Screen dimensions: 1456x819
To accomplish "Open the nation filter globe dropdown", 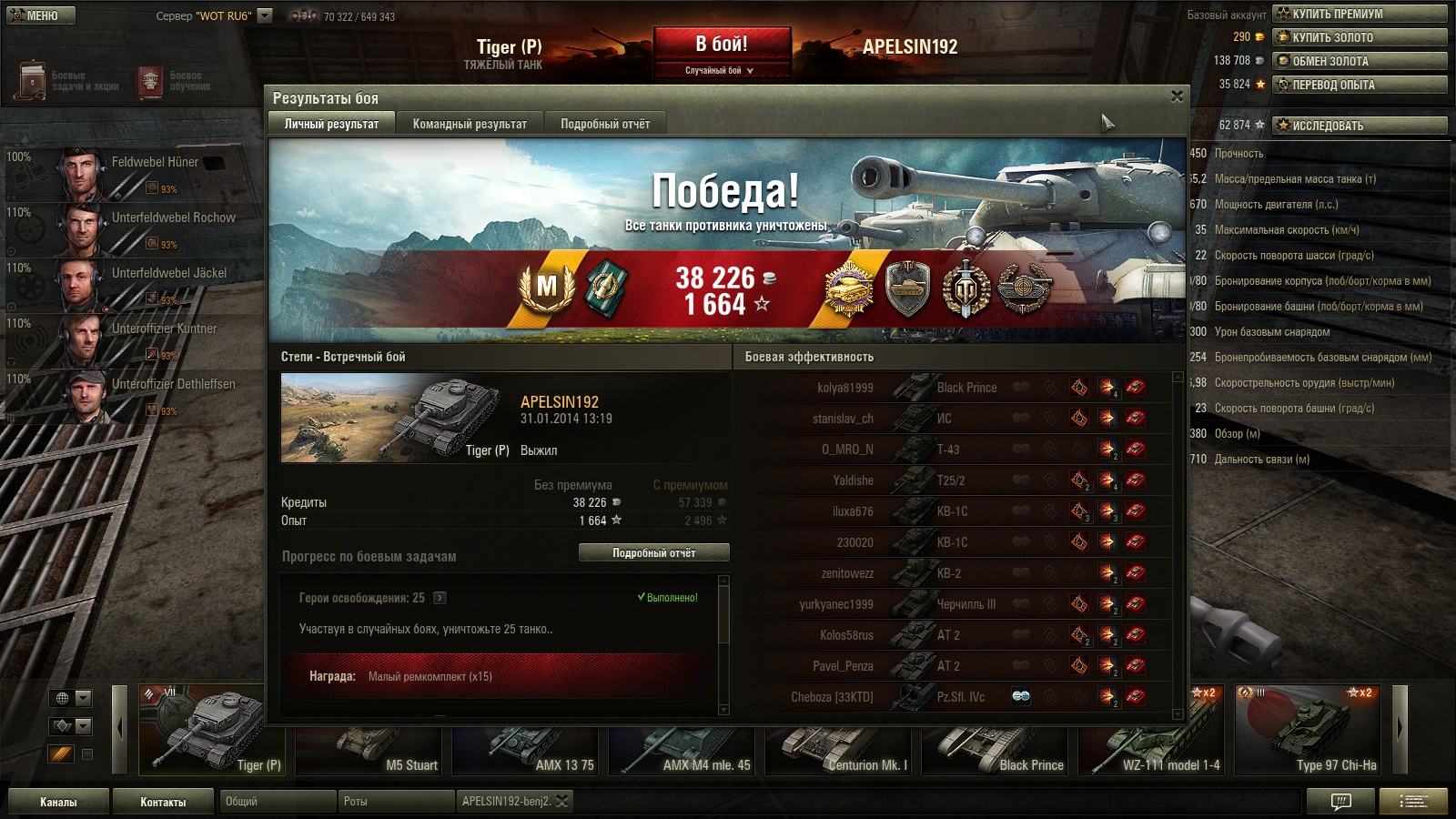I will (70, 698).
